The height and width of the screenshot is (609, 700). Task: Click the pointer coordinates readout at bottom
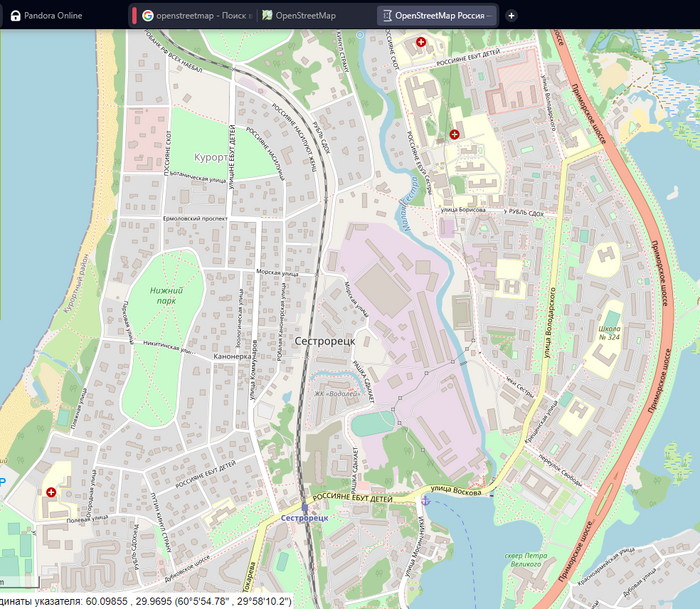(150, 602)
